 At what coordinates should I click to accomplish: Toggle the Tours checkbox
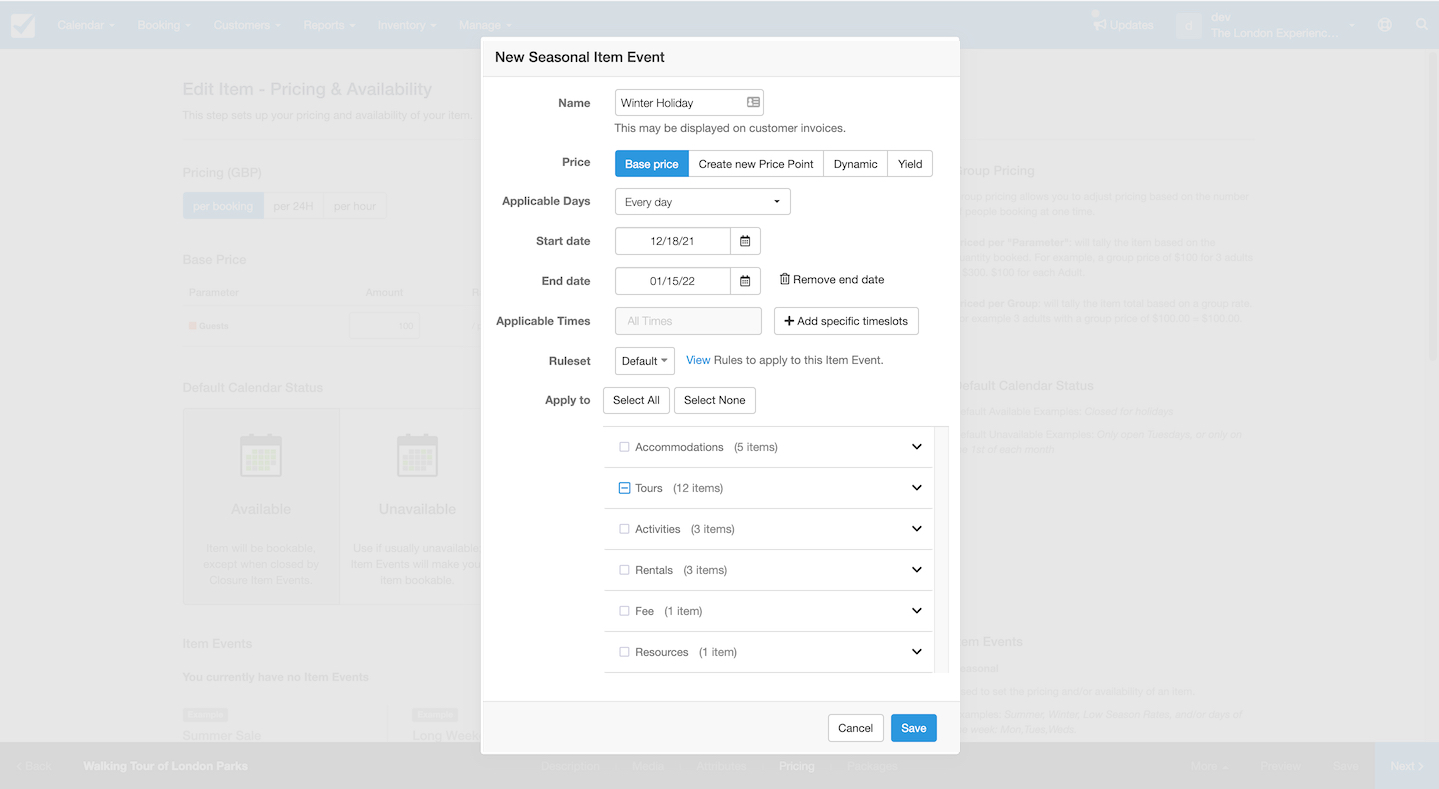pos(624,488)
